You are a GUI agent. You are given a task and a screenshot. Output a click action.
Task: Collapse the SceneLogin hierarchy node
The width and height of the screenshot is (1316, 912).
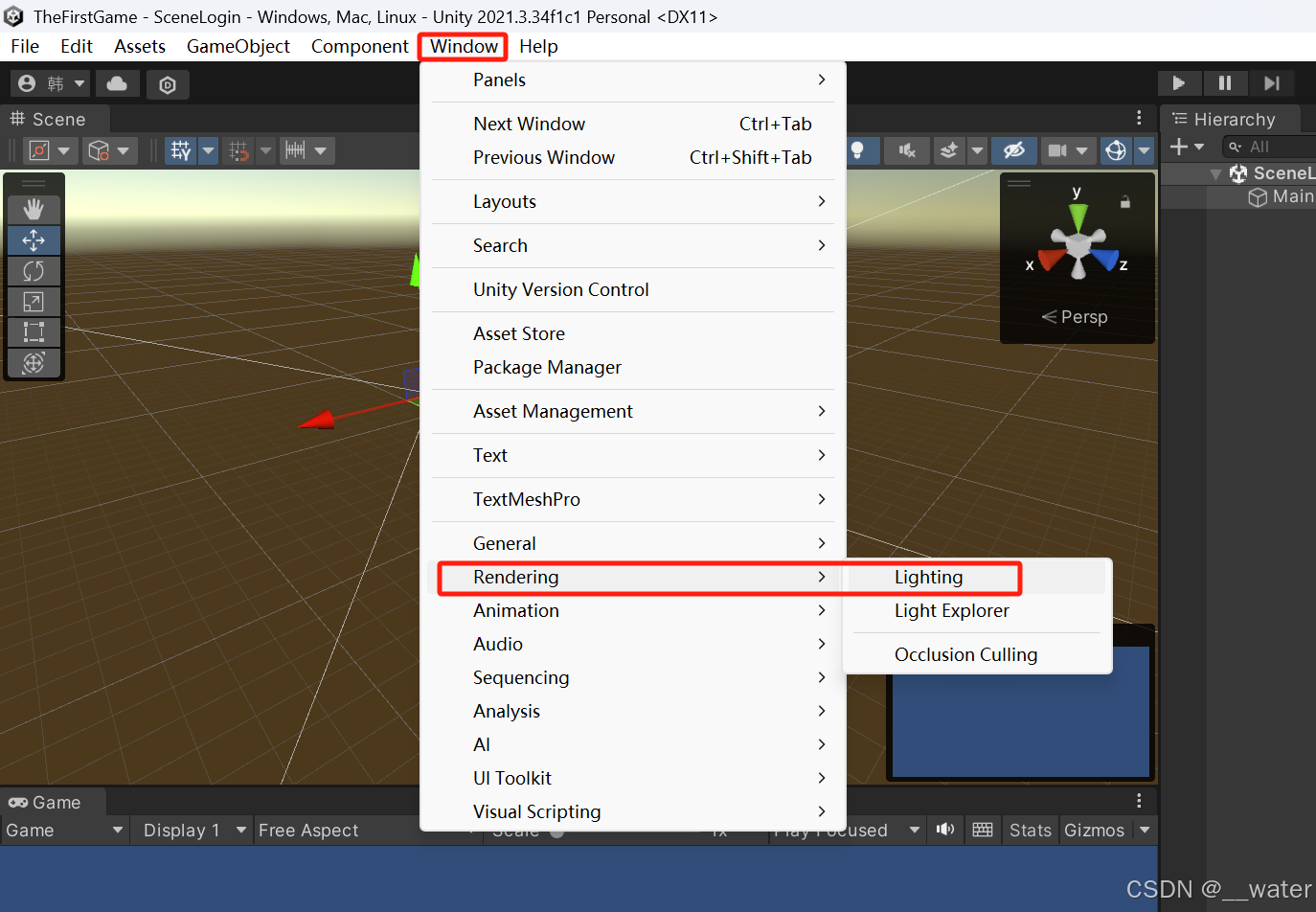pos(1215,174)
